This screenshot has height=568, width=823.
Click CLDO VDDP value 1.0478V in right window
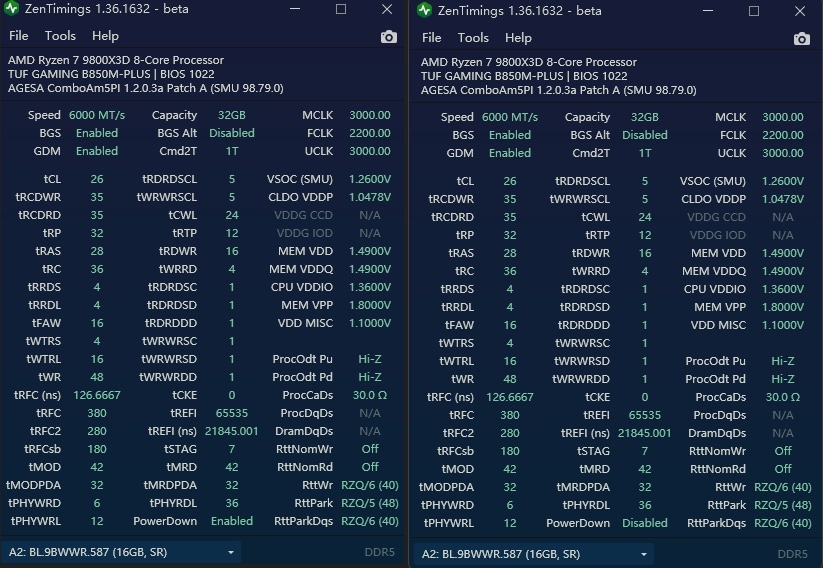coord(783,199)
